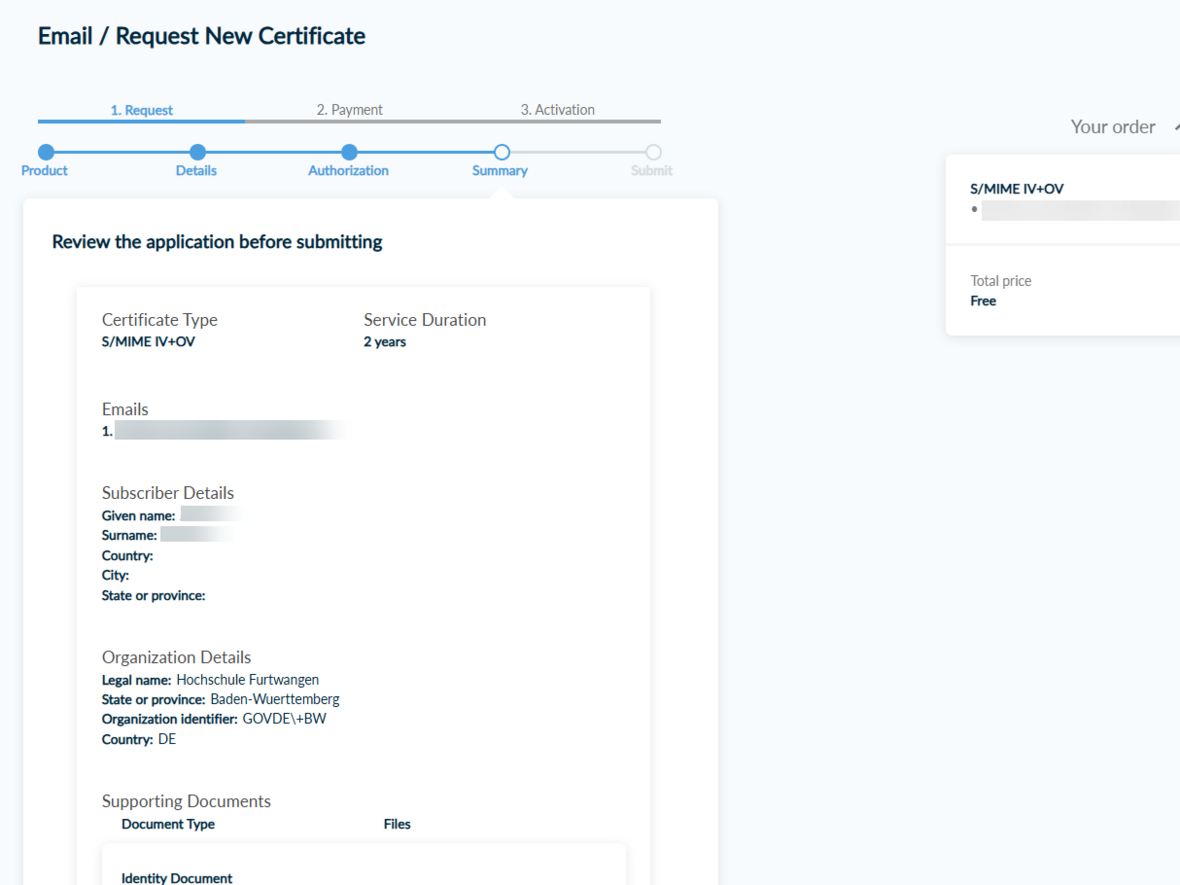
Task: Collapse the Your order panel chevron
Action: point(1174,127)
